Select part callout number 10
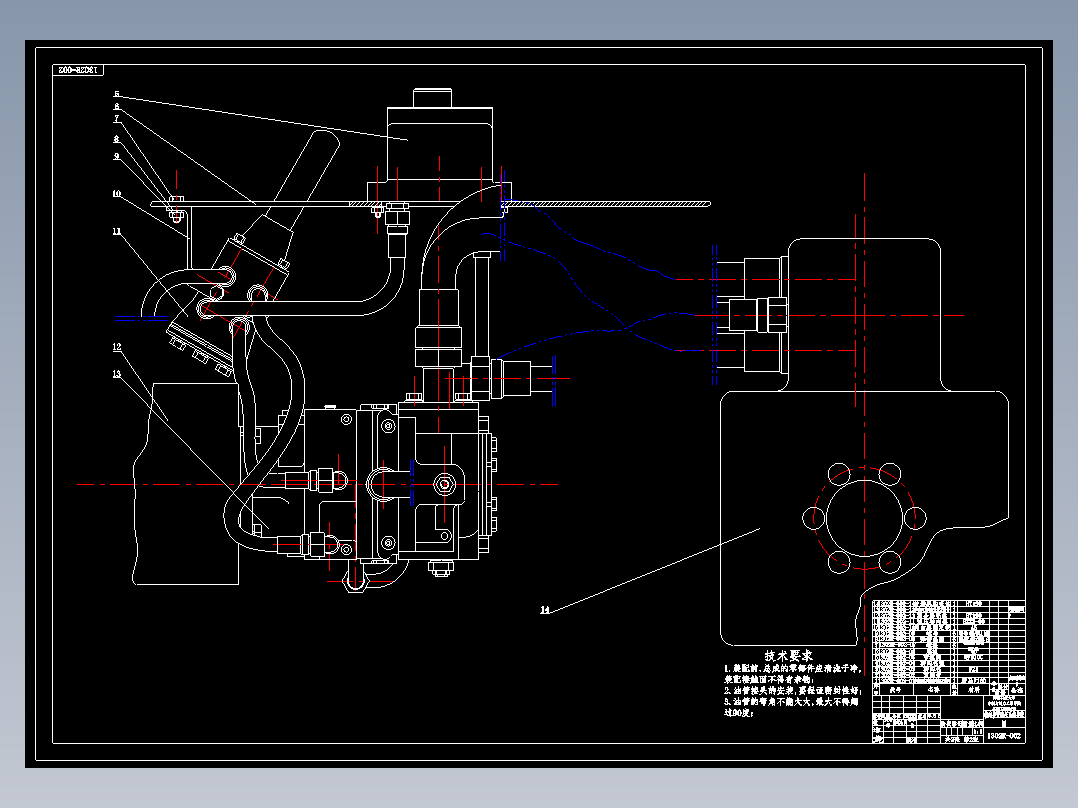 tap(117, 194)
